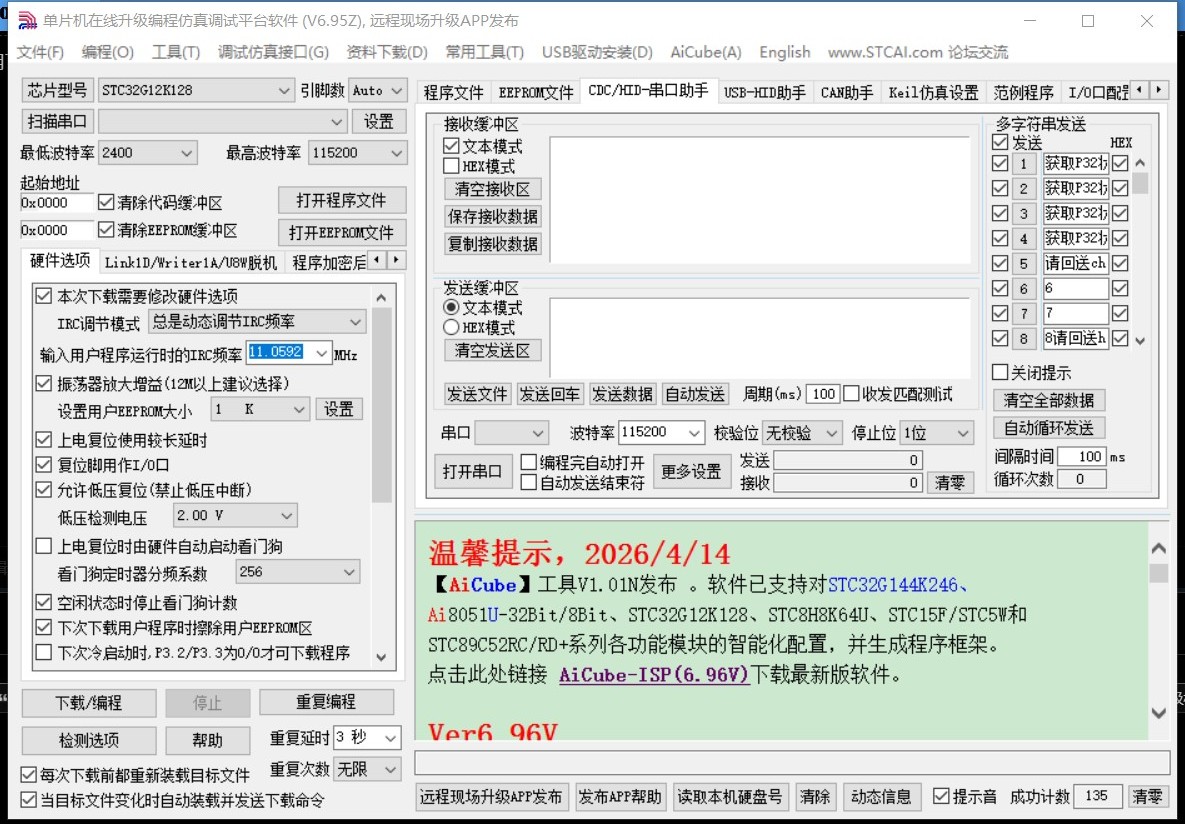Click 远程现场升级APP发布 button
Image resolution: width=1185 pixels, height=824 pixels.
(x=491, y=796)
